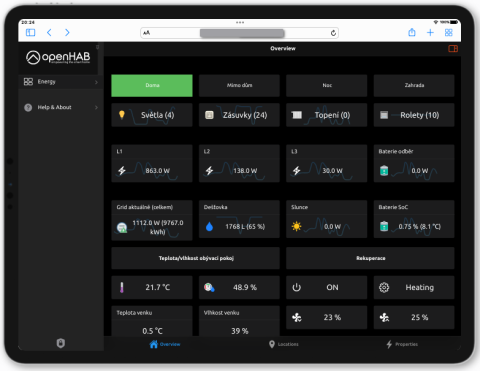The width and height of the screenshot is (480, 371).
Task: Click the openHAB logo
Action: click(x=58, y=57)
